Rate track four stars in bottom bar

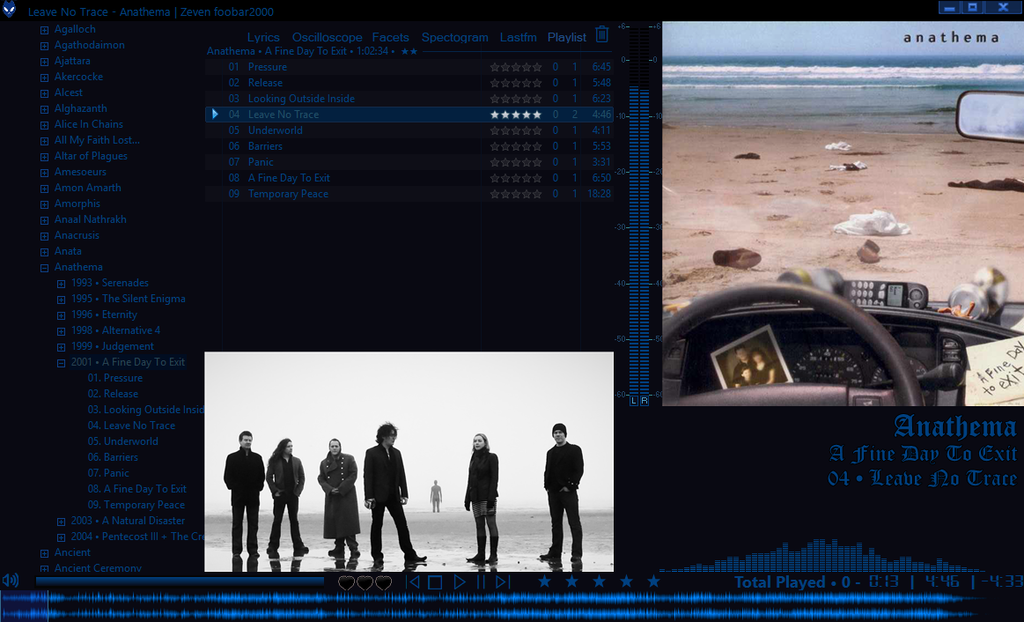tap(626, 581)
